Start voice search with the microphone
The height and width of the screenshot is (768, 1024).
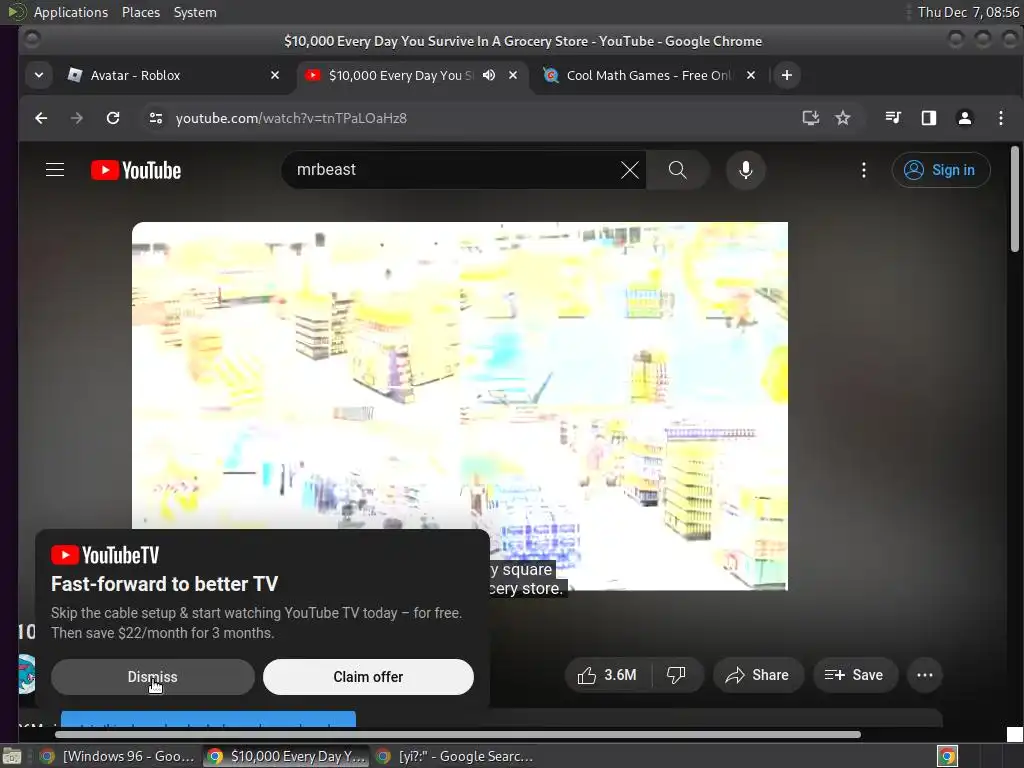[745, 170]
